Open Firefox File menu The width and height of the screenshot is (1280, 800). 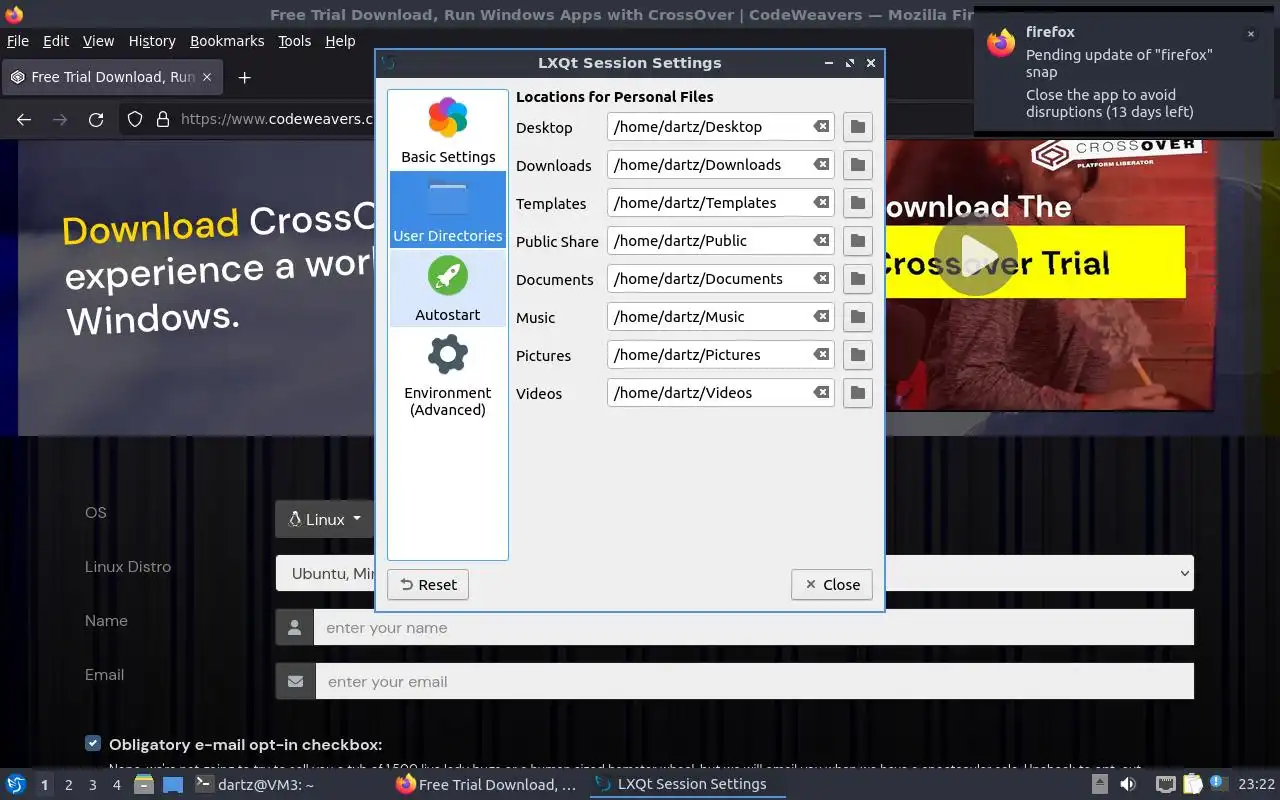18,41
